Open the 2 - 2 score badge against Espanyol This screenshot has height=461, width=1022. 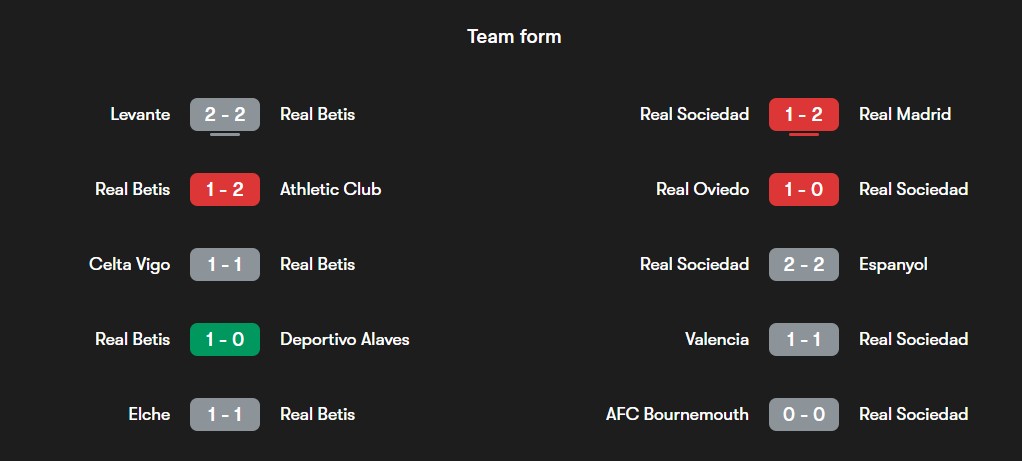(804, 264)
